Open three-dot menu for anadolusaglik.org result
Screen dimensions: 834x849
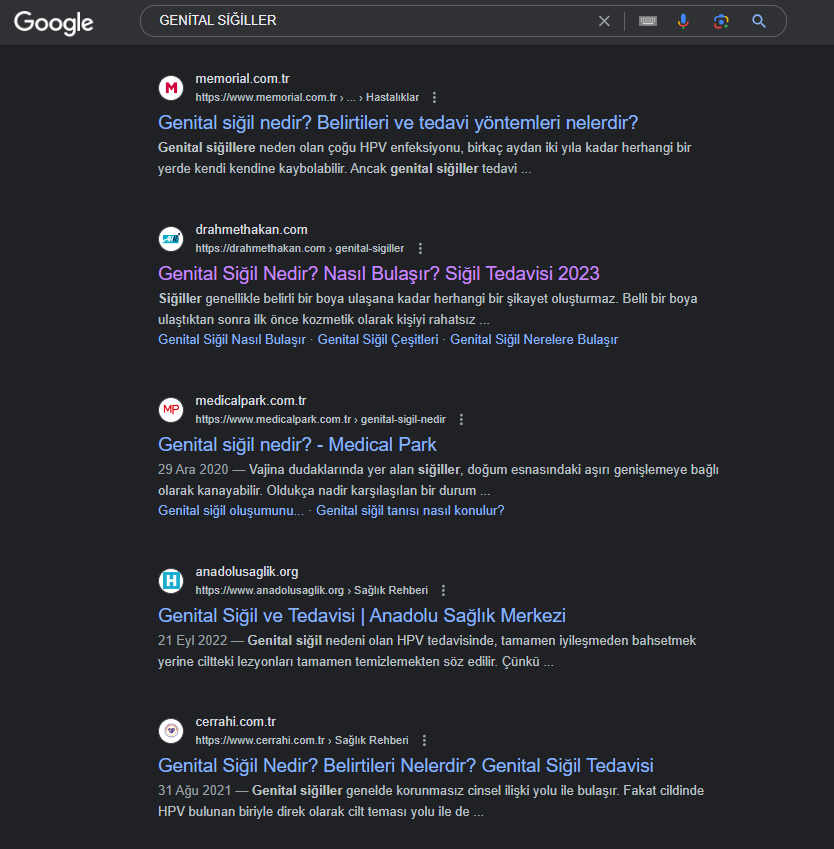[x=444, y=591]
